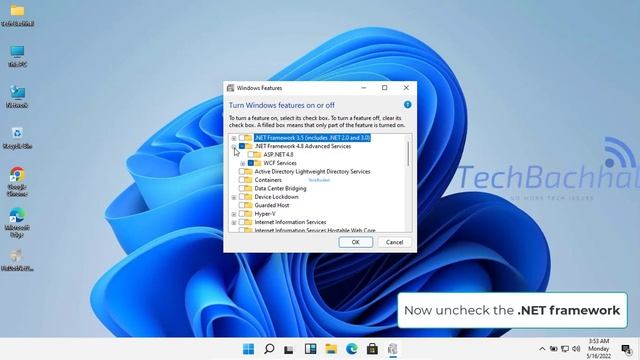This screenshot has width=640, height=360.
Task: Maximize the Windows Features dialog
Action: click(384, 88)
